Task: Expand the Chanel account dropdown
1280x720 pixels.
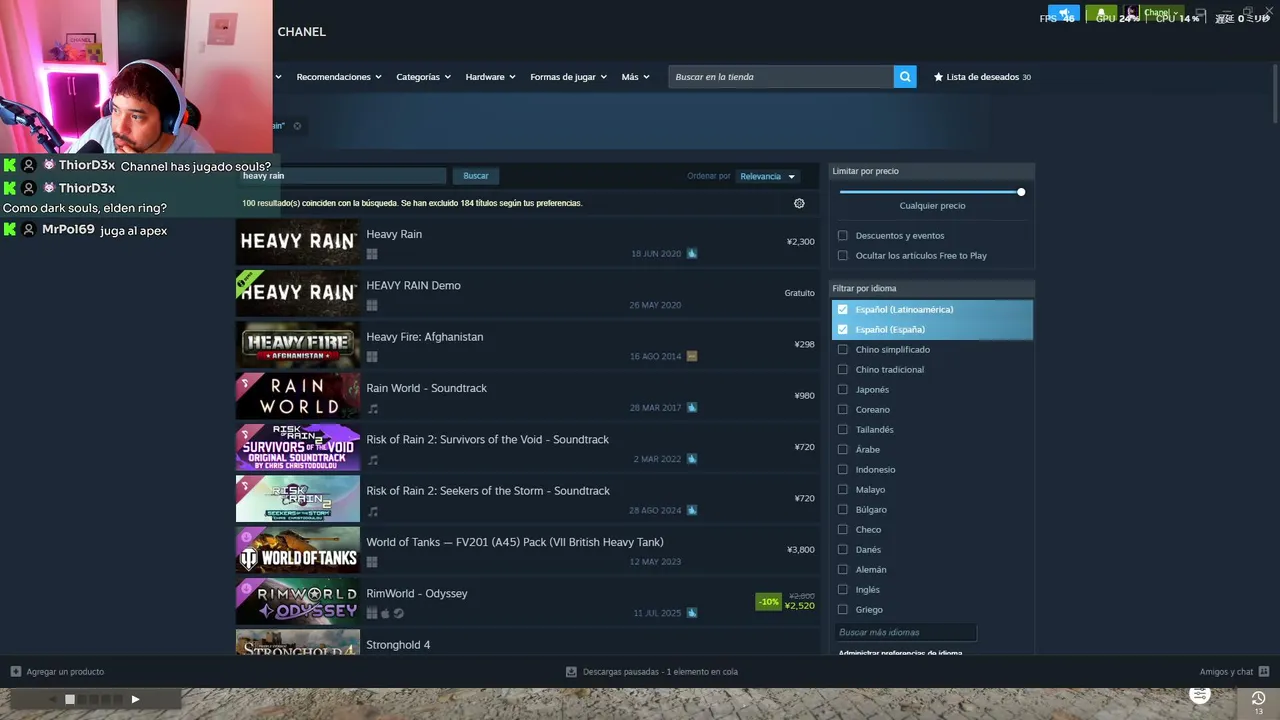Action: coord(1162,13)
